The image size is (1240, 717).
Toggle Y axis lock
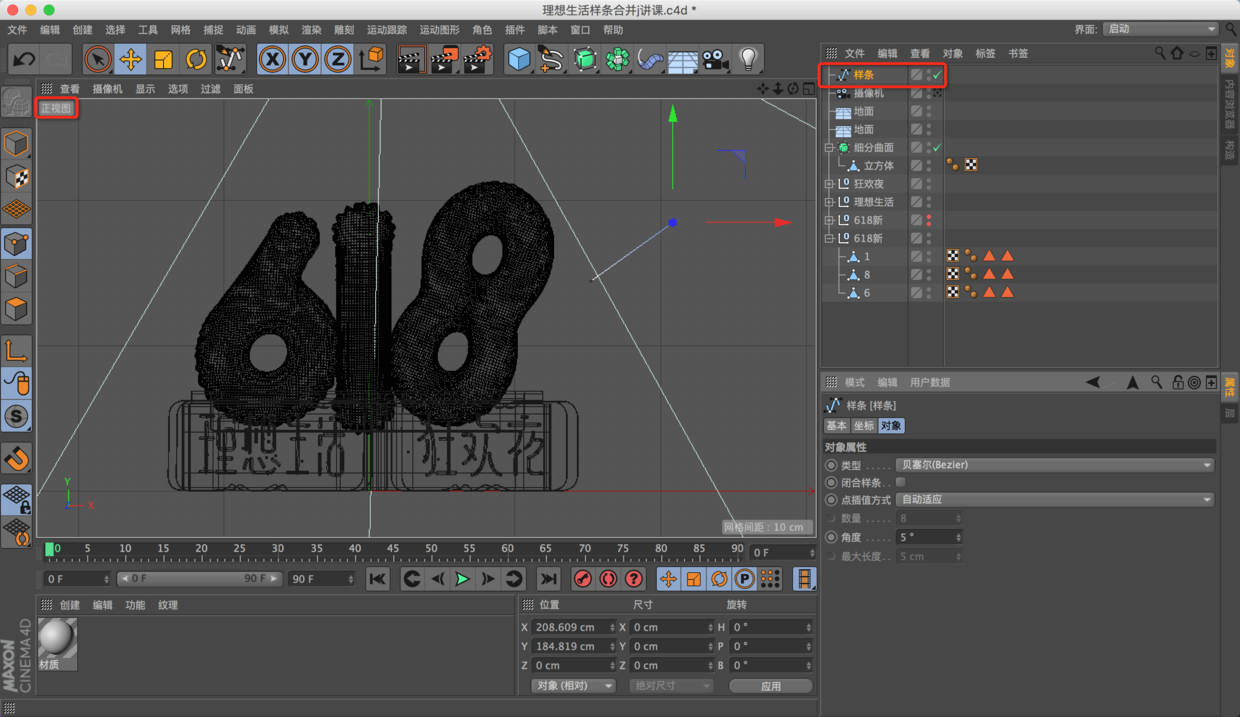pos(305,59)
